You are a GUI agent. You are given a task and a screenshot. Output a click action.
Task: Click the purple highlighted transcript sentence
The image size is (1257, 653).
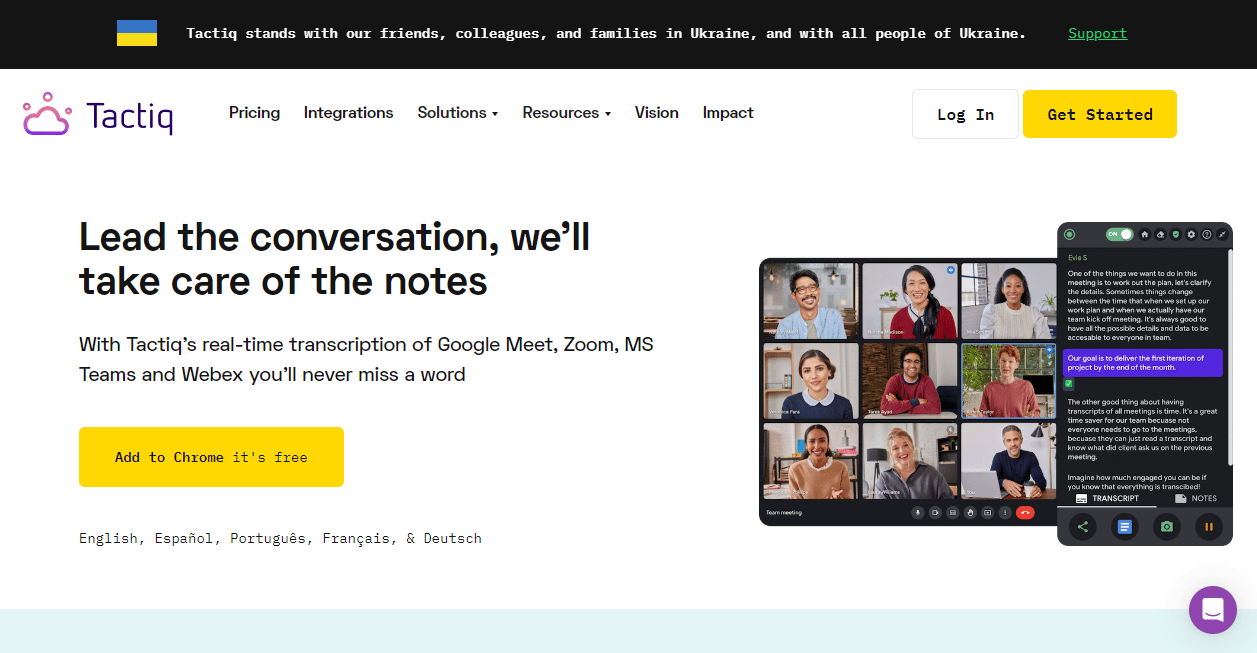pyautogui.click(x=1143, y=363)
